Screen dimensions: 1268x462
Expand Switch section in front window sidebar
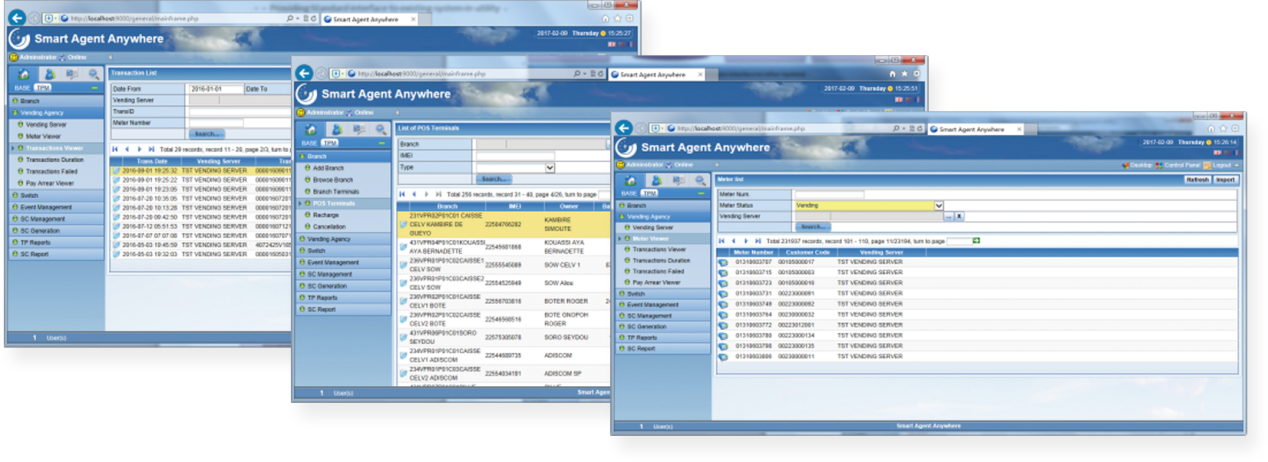click(663, 294)
